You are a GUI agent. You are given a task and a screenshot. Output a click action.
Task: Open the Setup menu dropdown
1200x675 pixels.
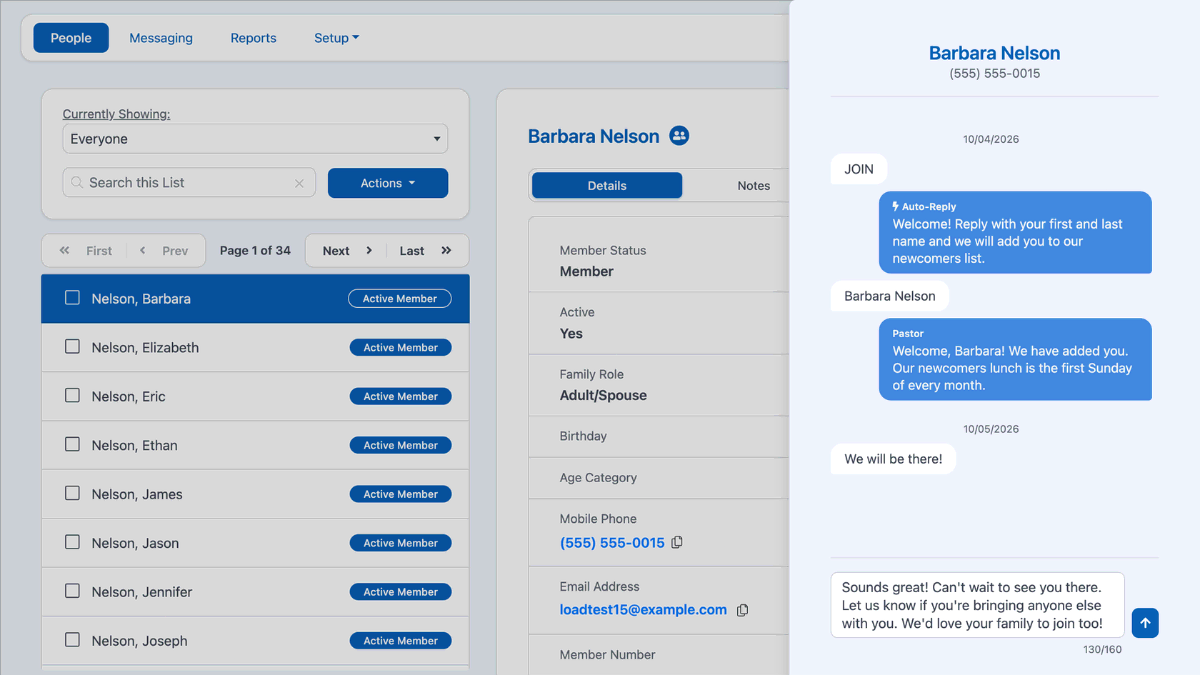(336, 38)
